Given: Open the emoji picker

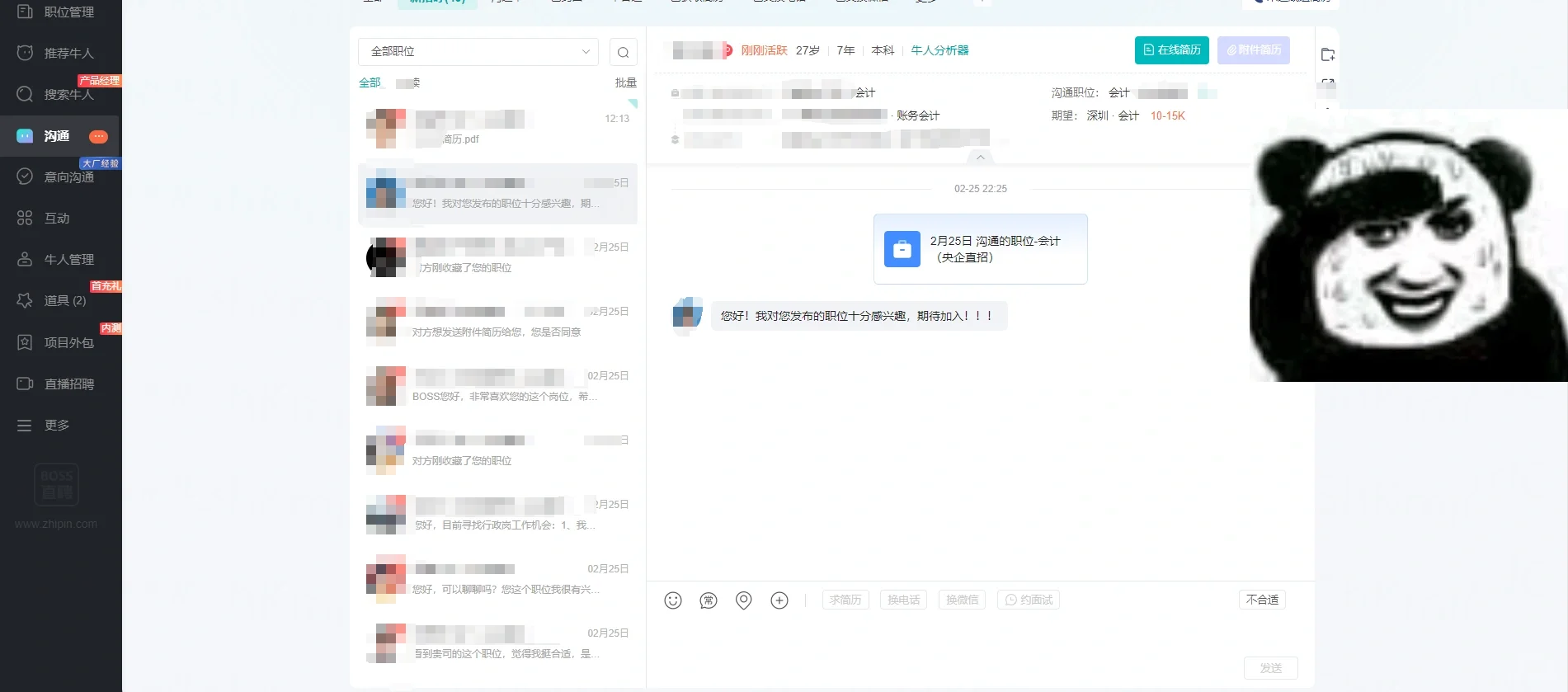Looking at the screenshot, I should pyautogui.click(x=673, y=600).
